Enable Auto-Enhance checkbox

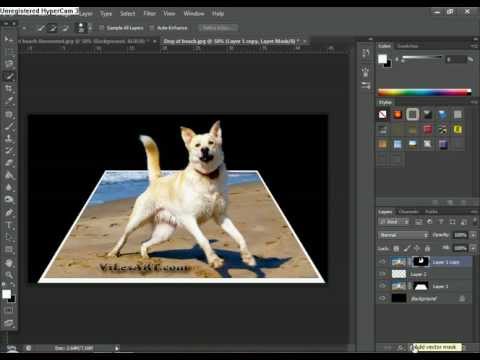click(152, 28)
